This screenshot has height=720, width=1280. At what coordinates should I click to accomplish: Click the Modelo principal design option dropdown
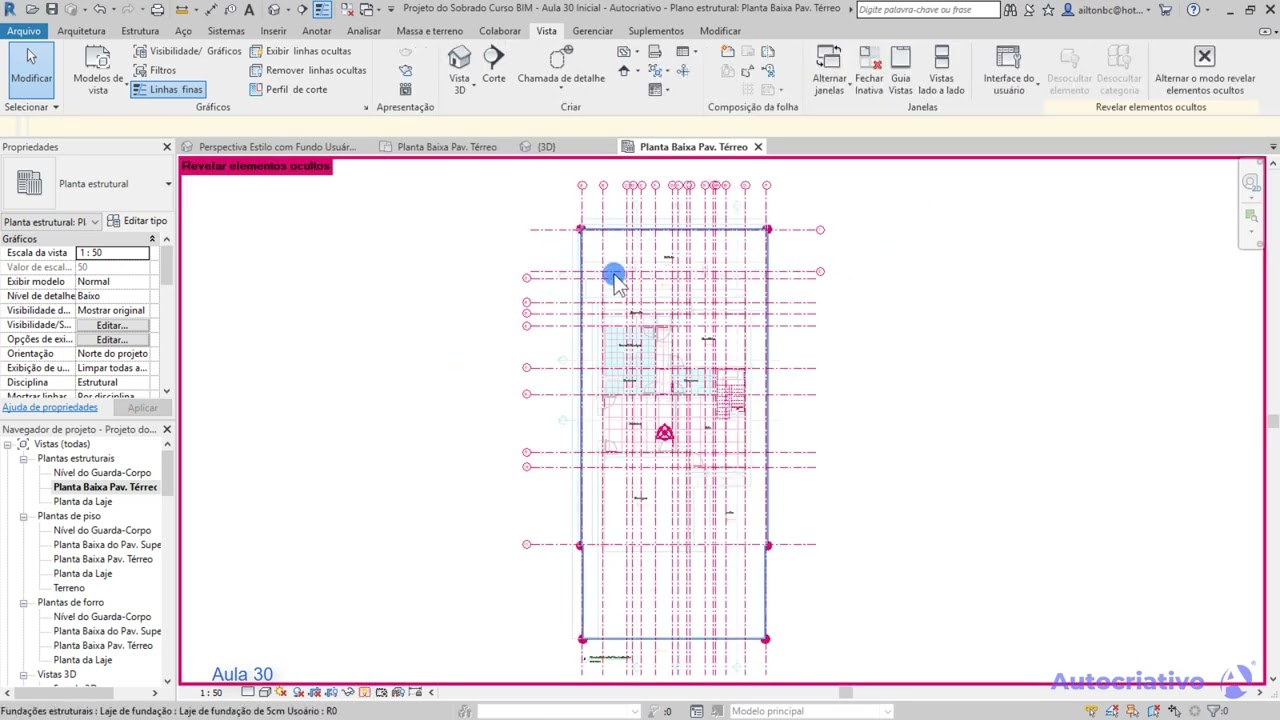[810, 711]
